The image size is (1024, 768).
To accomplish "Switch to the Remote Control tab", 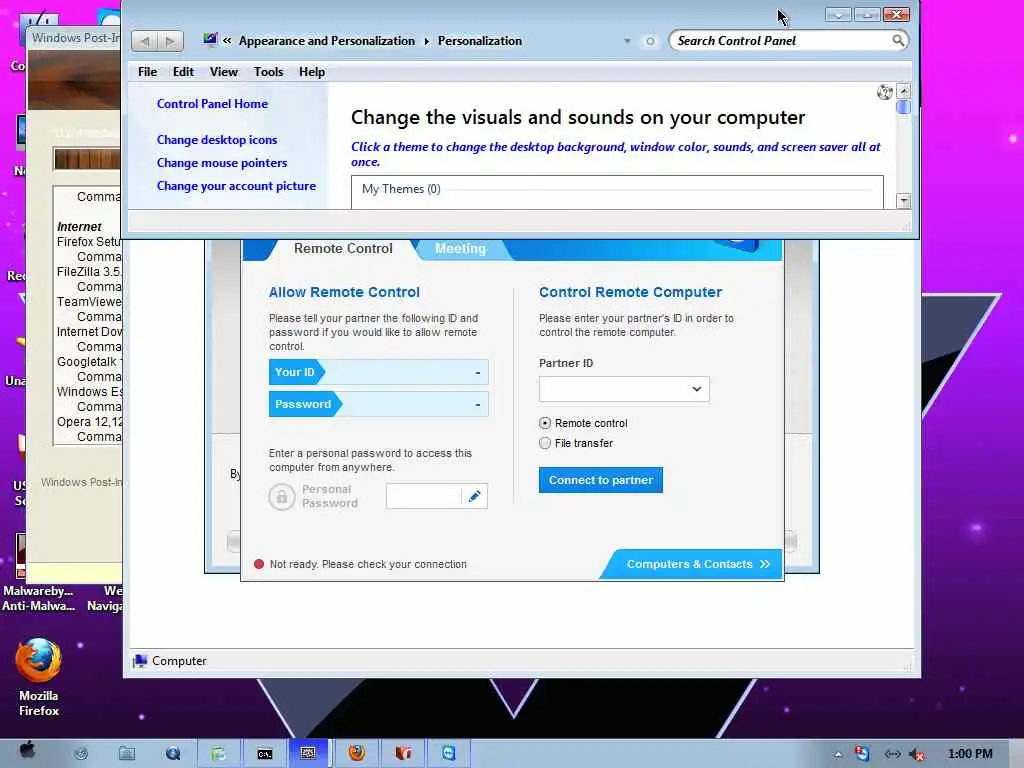I will [x=343, y=249].
